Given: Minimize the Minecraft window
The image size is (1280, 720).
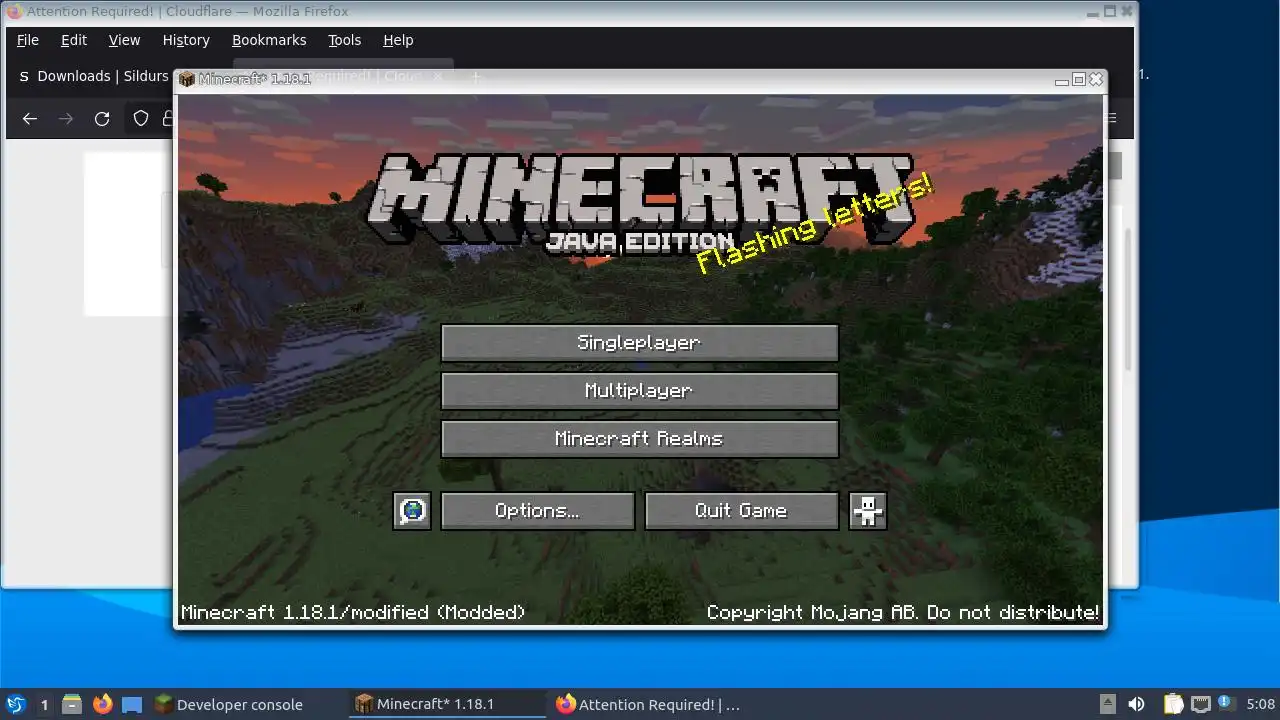Looking at the screenshot, I should tap(1062, 79).
